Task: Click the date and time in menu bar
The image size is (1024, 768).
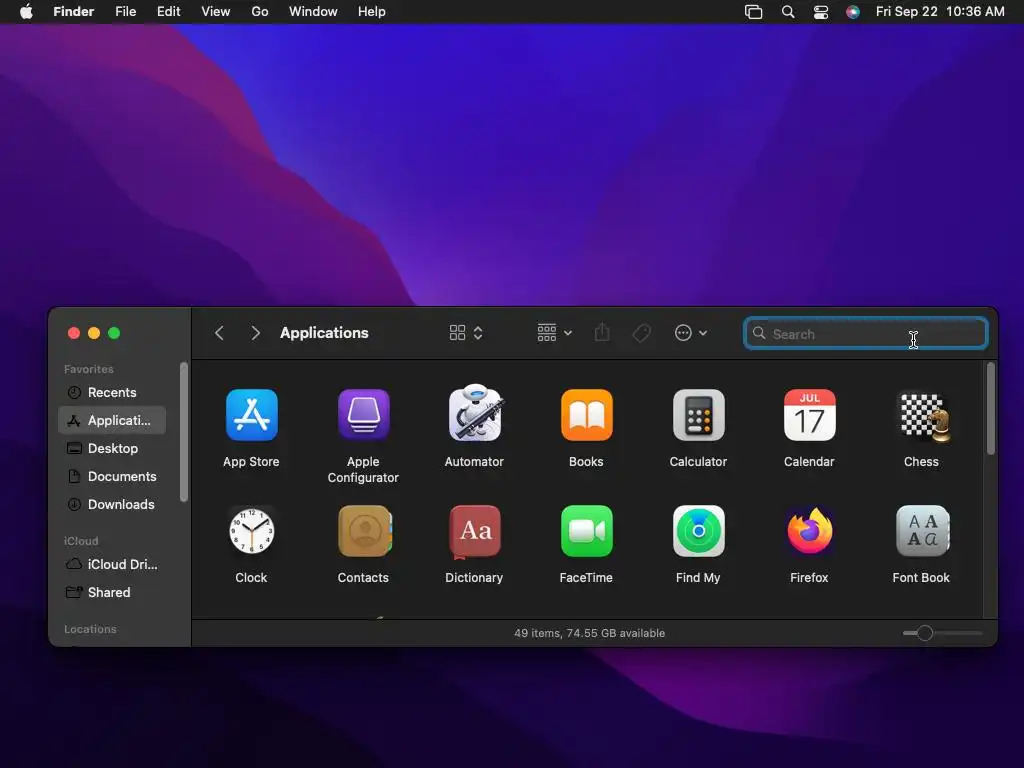Action: (x=940, y=12)
